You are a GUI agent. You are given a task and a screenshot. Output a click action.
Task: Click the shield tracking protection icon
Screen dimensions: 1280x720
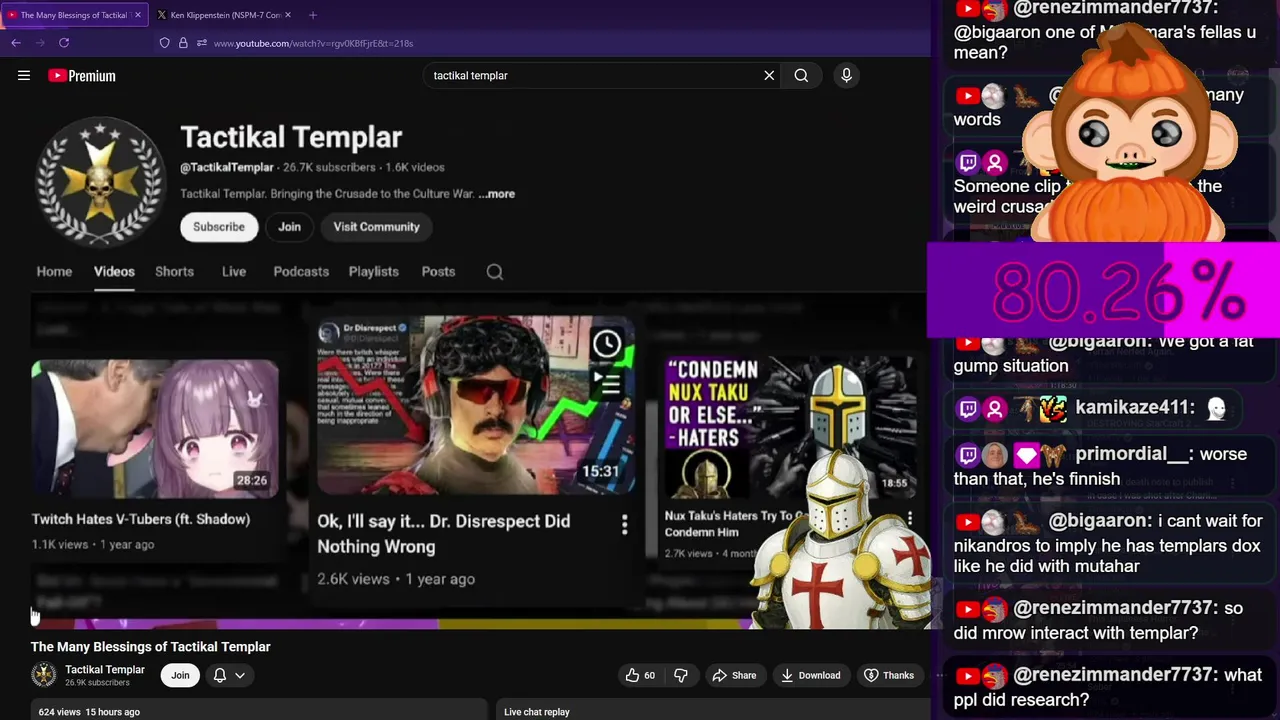pos(165,43)
